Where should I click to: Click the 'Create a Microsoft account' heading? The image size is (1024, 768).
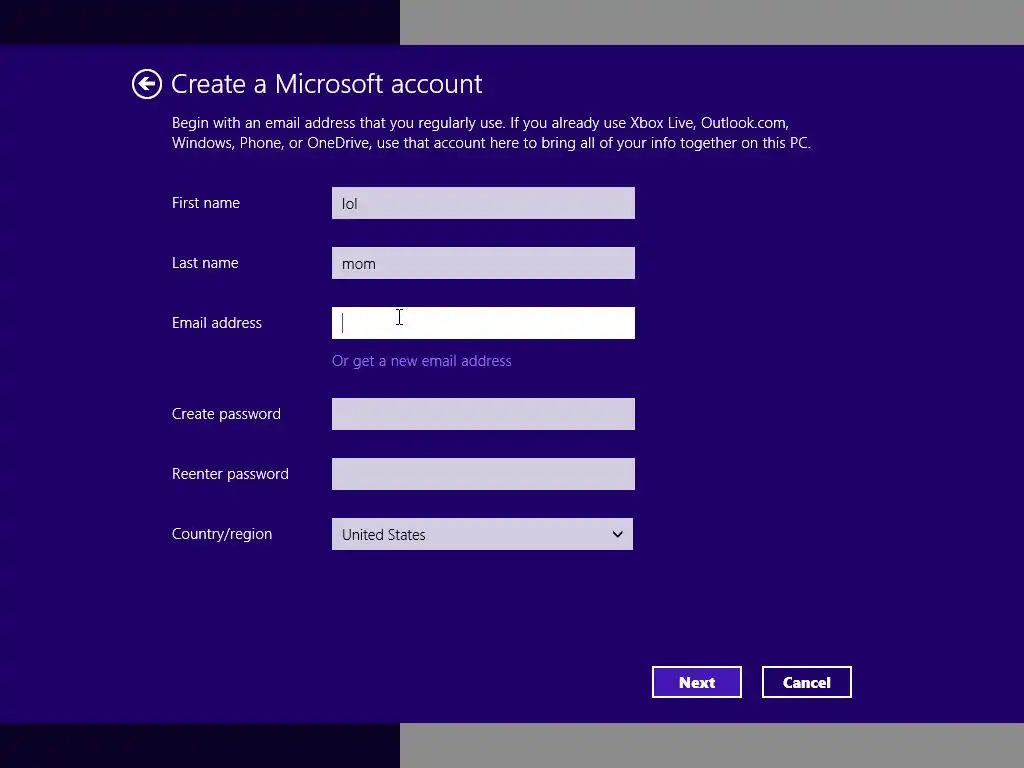click(x=327, y=84)
